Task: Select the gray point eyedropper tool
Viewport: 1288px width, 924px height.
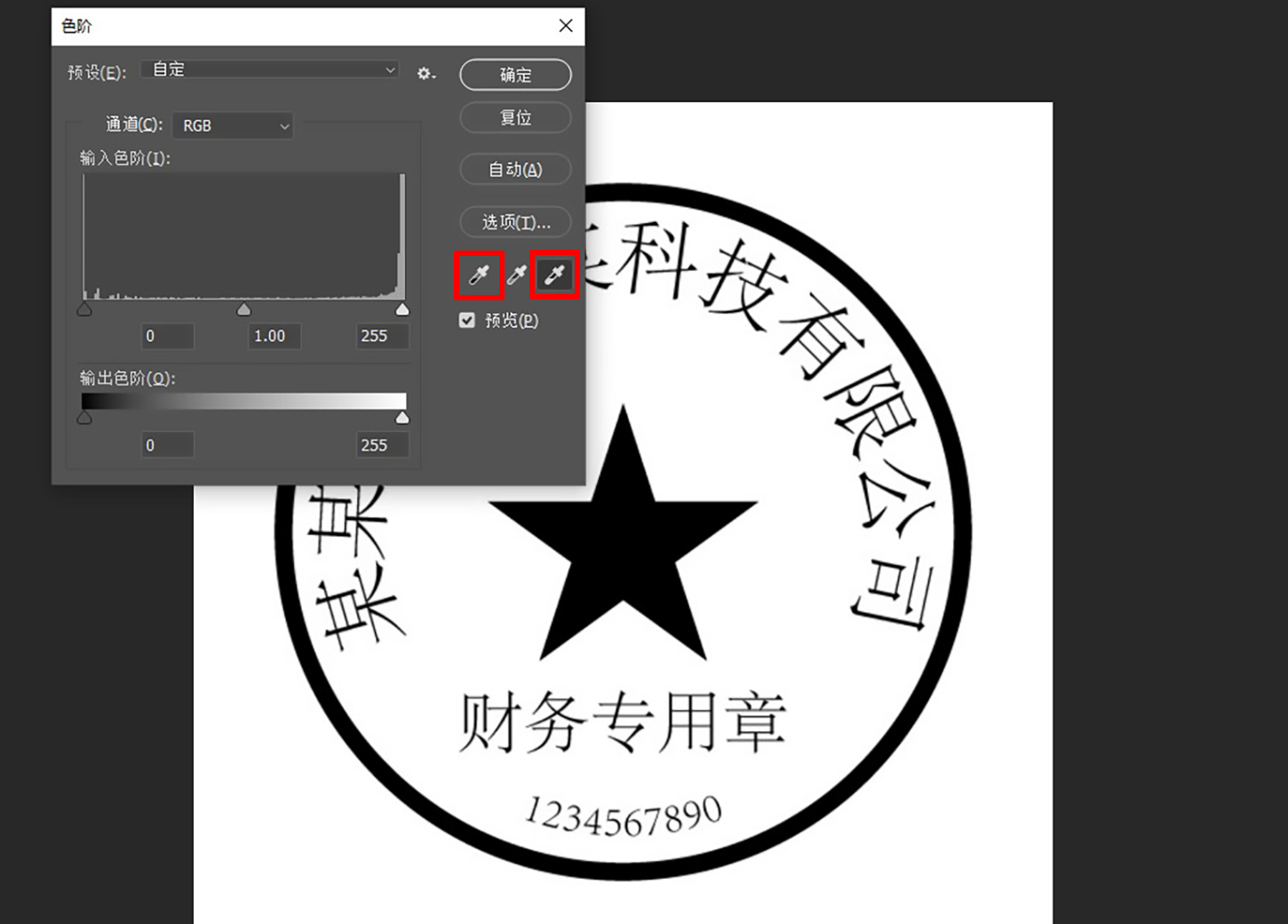Action: pyautogui.click(x=515, y=275)
